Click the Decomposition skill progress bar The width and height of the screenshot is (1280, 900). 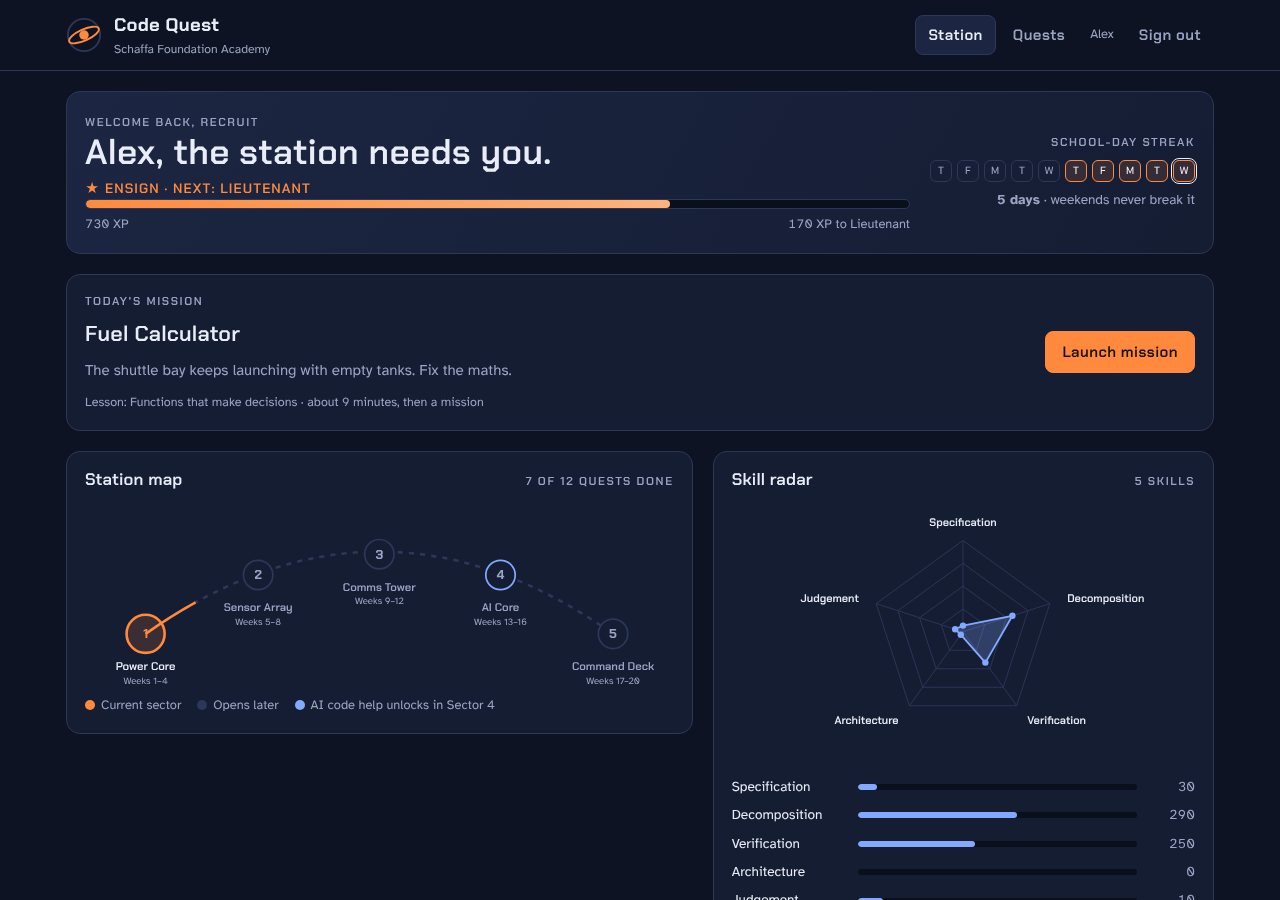tap(997, 815)
